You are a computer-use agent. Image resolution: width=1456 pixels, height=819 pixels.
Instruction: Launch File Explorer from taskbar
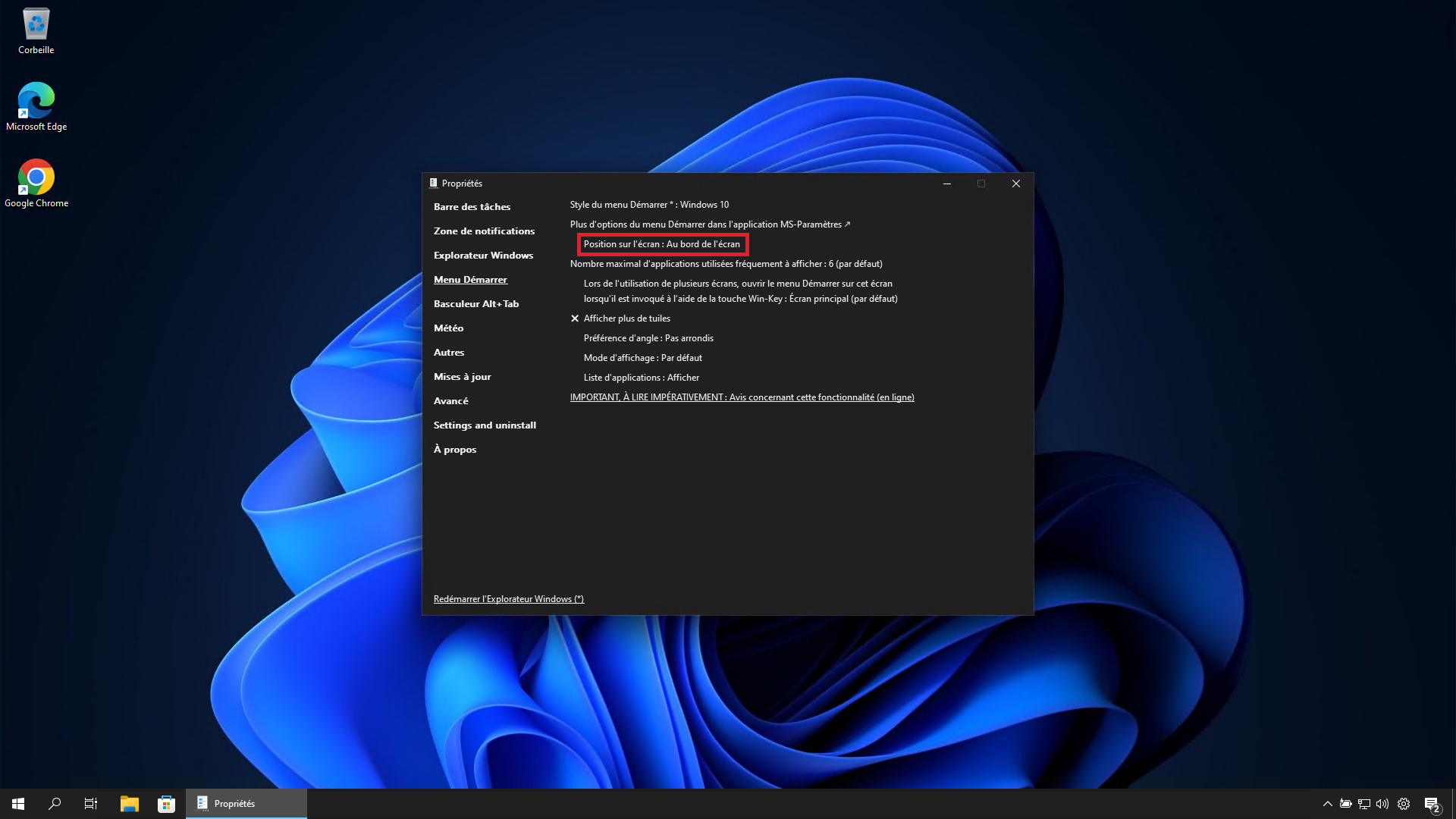[130, 804]
